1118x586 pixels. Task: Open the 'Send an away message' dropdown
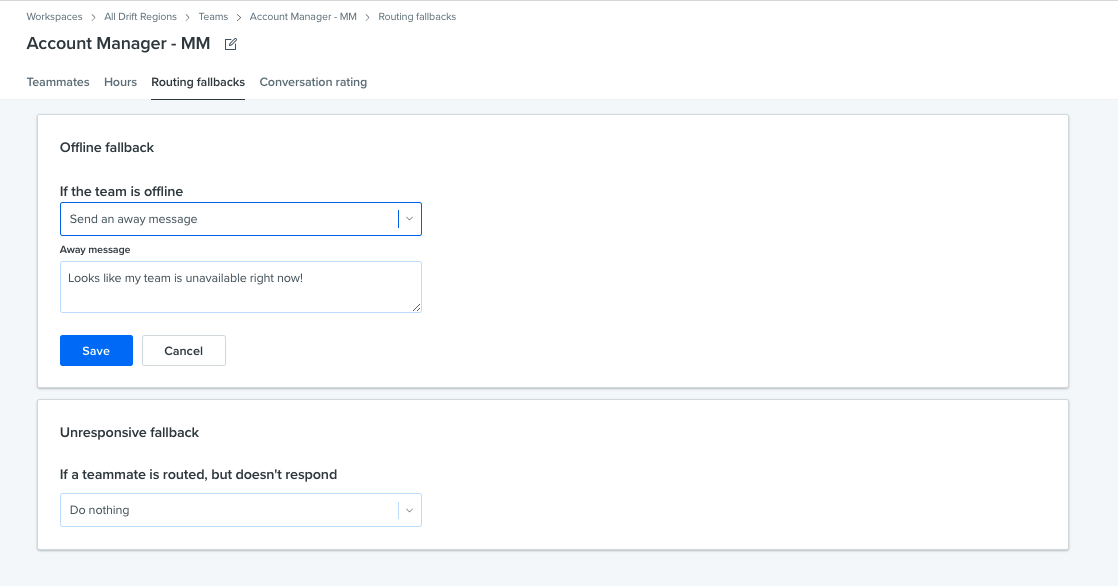[241, 219]
